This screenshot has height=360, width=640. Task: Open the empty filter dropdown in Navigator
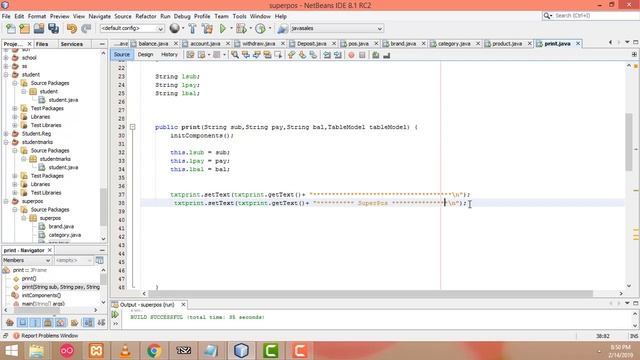click(73, 260)
